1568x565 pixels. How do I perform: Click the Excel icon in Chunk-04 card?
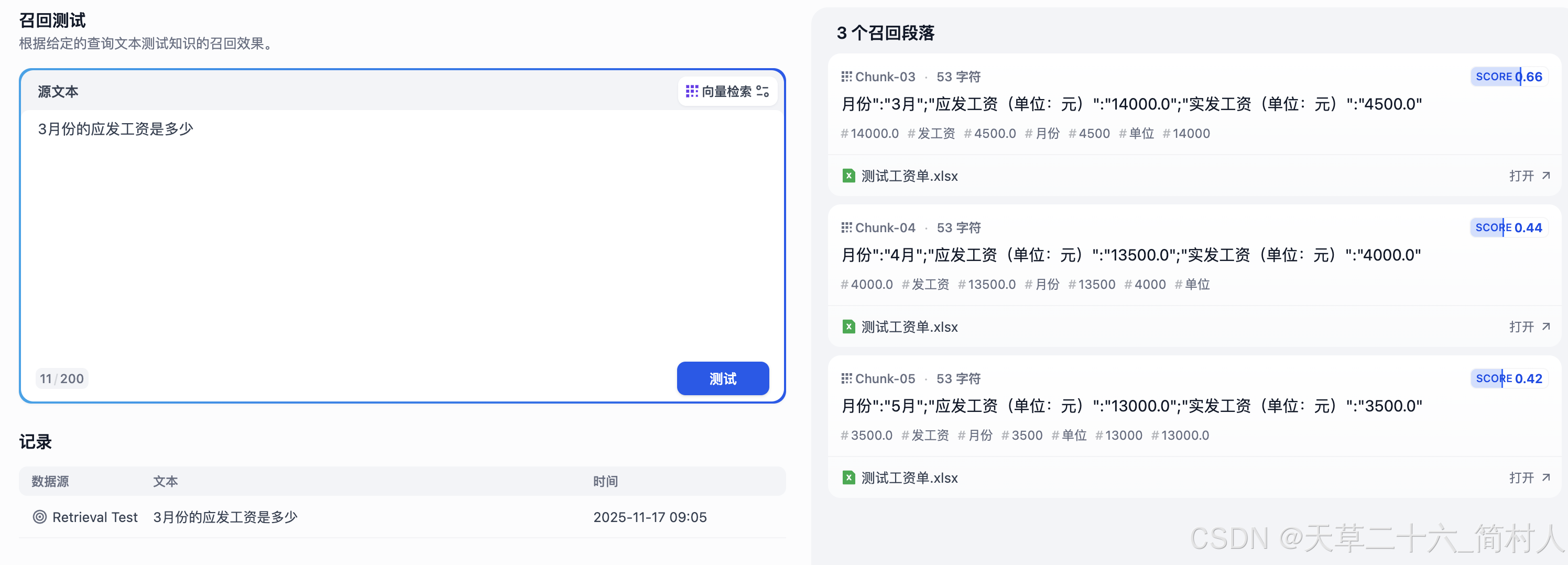[848, 327]
